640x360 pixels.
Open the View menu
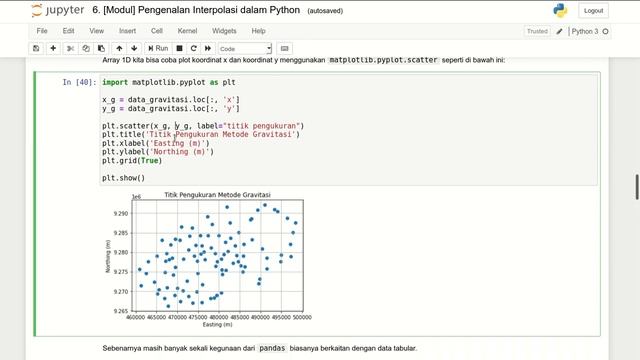pos(96,31)
